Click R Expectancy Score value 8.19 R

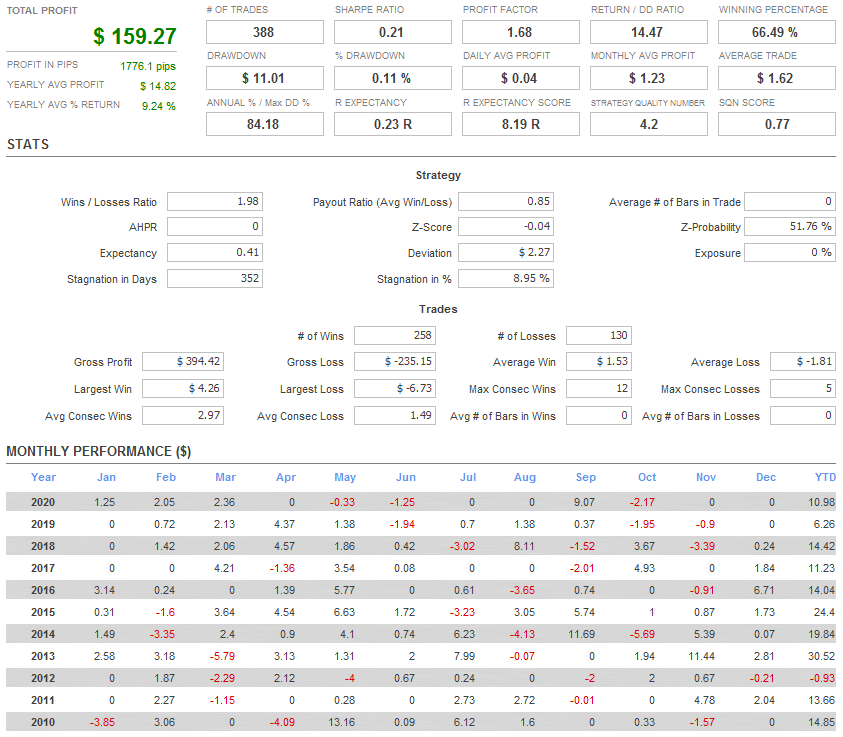[x=520, y=124]
